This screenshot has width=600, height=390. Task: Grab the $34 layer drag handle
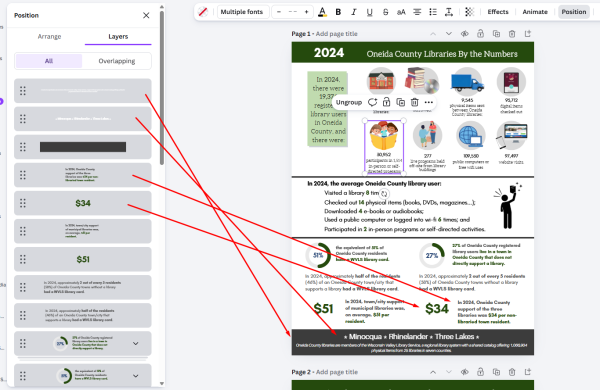[23, 203]
